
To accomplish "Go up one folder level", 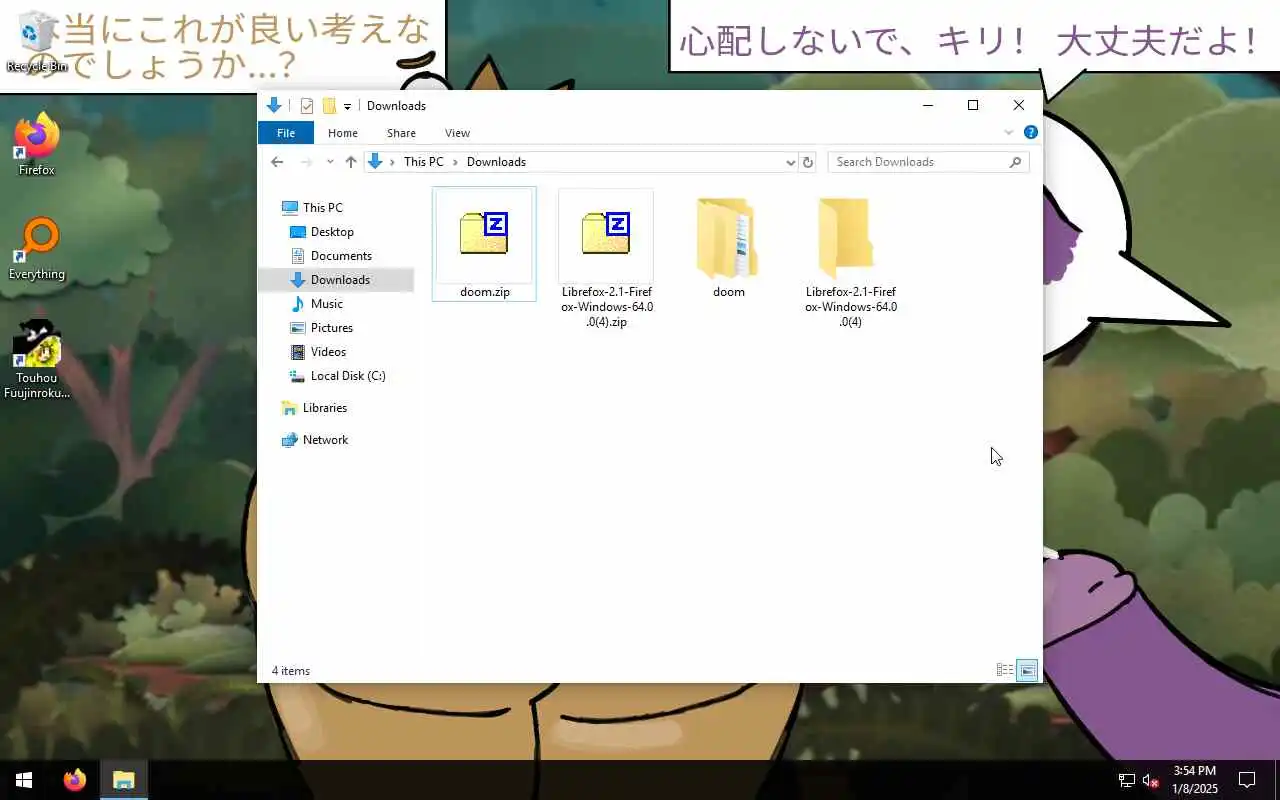I will click(x=351, y=162).
